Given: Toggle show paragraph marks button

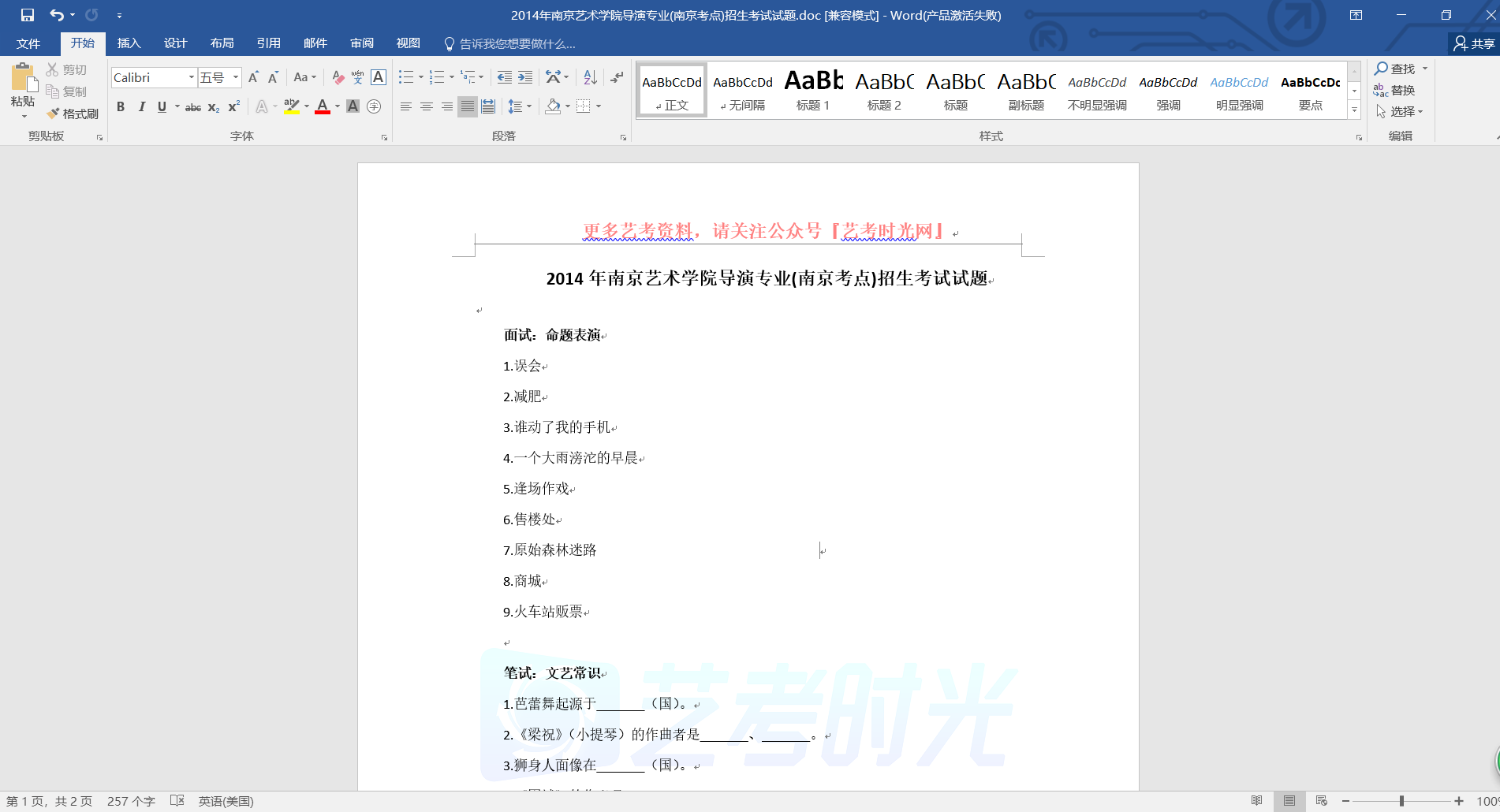Looking at the screenshot, I should (617, 77).
